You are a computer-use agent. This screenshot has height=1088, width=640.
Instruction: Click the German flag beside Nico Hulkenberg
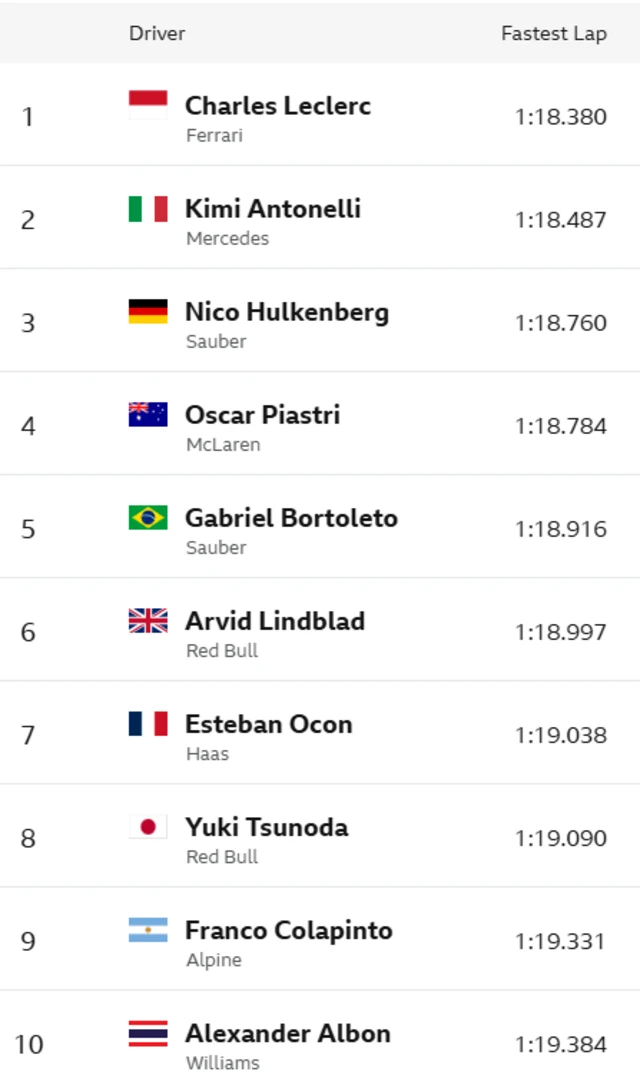pos(148,311)
